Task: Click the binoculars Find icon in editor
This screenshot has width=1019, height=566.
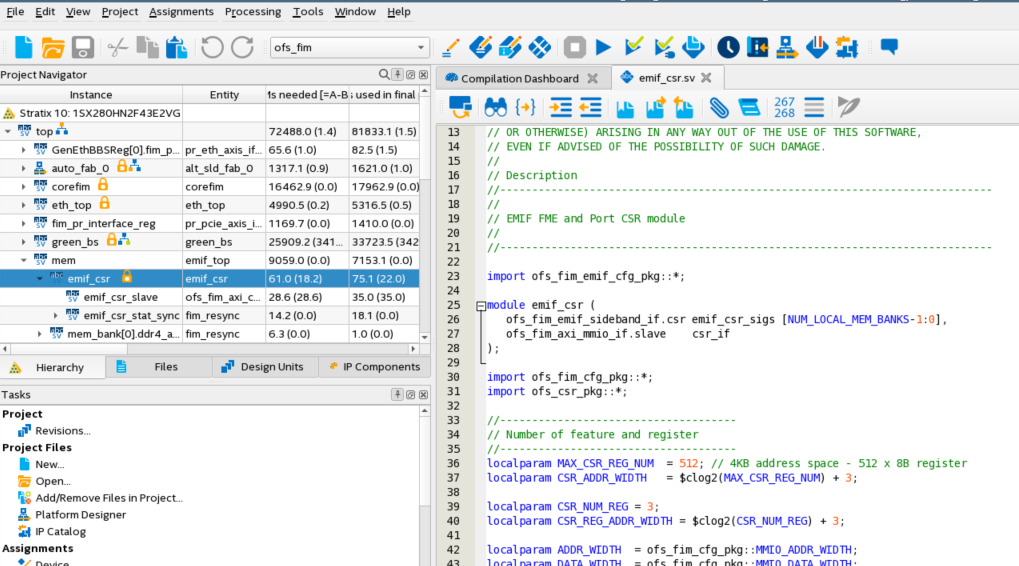Action: 495,107
